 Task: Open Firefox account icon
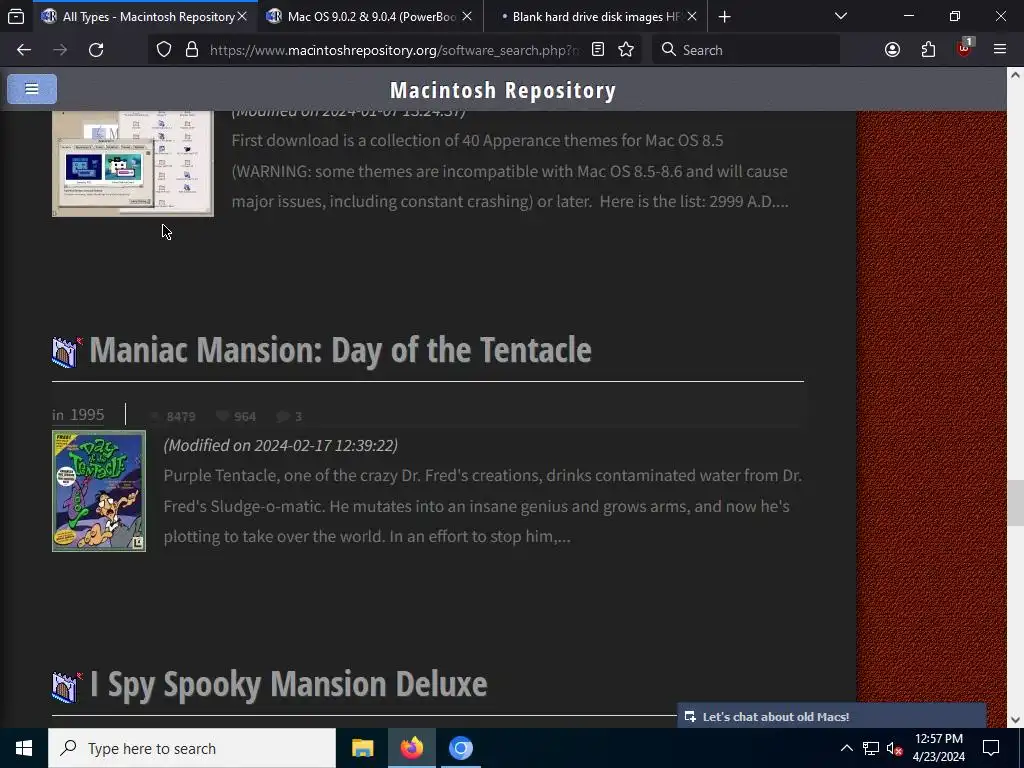(x=892, y=50)
